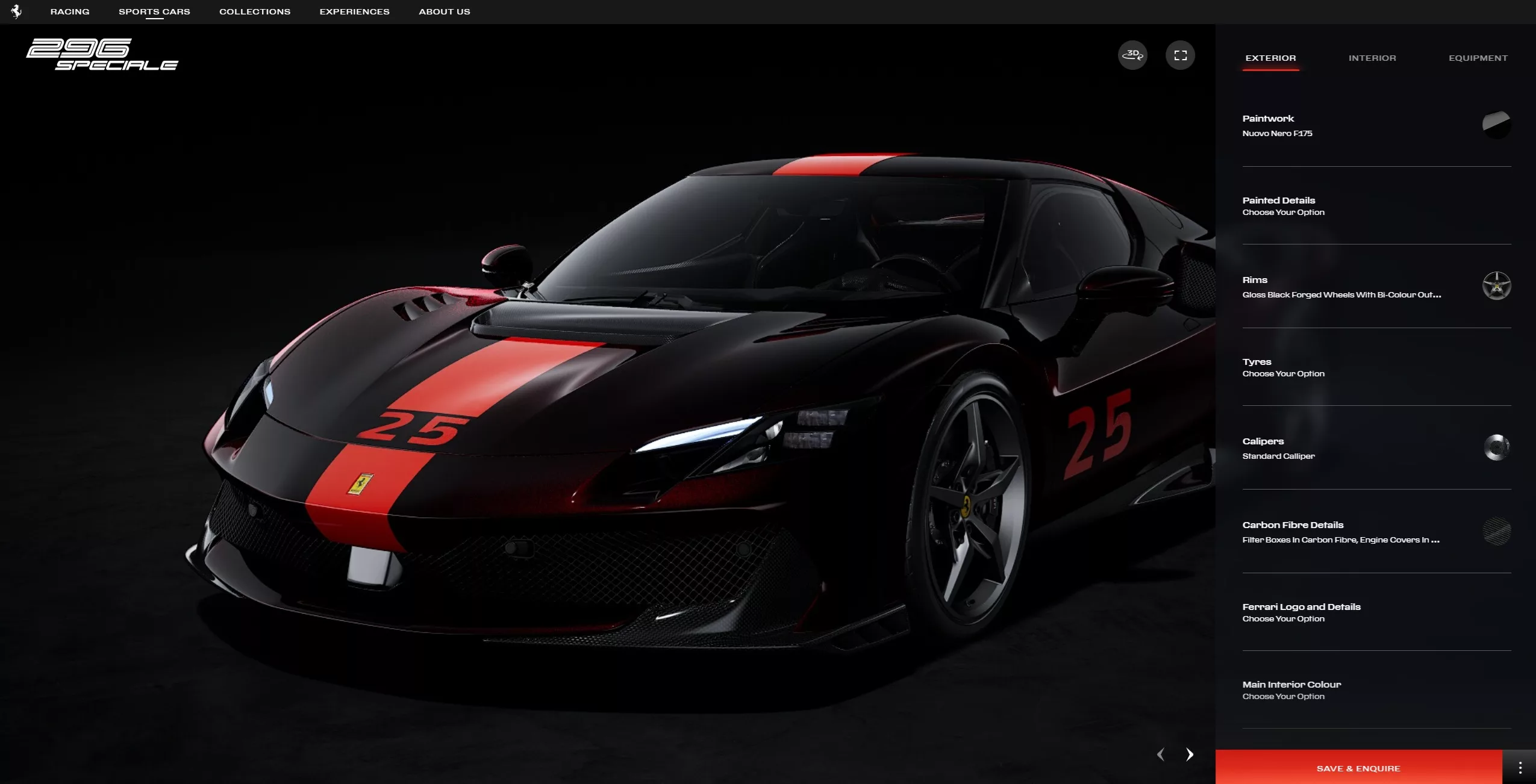Click the 'Nuovo Nero F175' text
The image size is (1536, 784).
click(x=1277, y=133)
